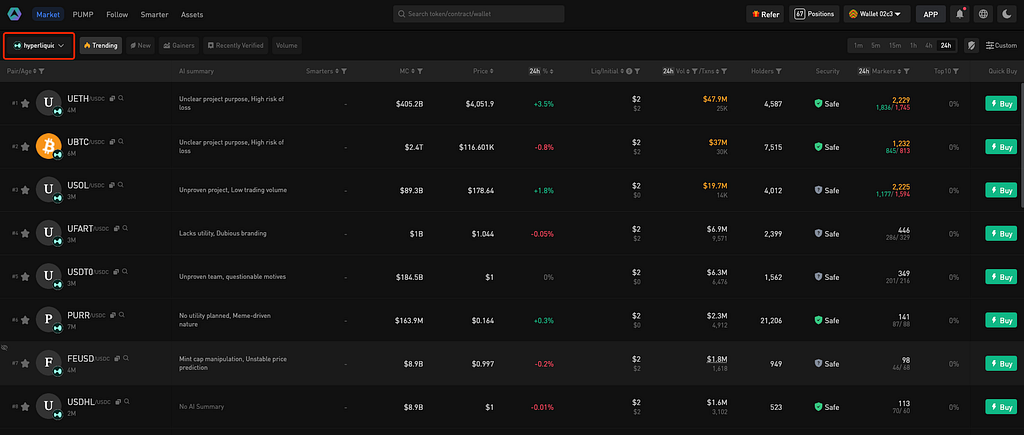Click the shield filter icon beside 24h

click(971, 46)
